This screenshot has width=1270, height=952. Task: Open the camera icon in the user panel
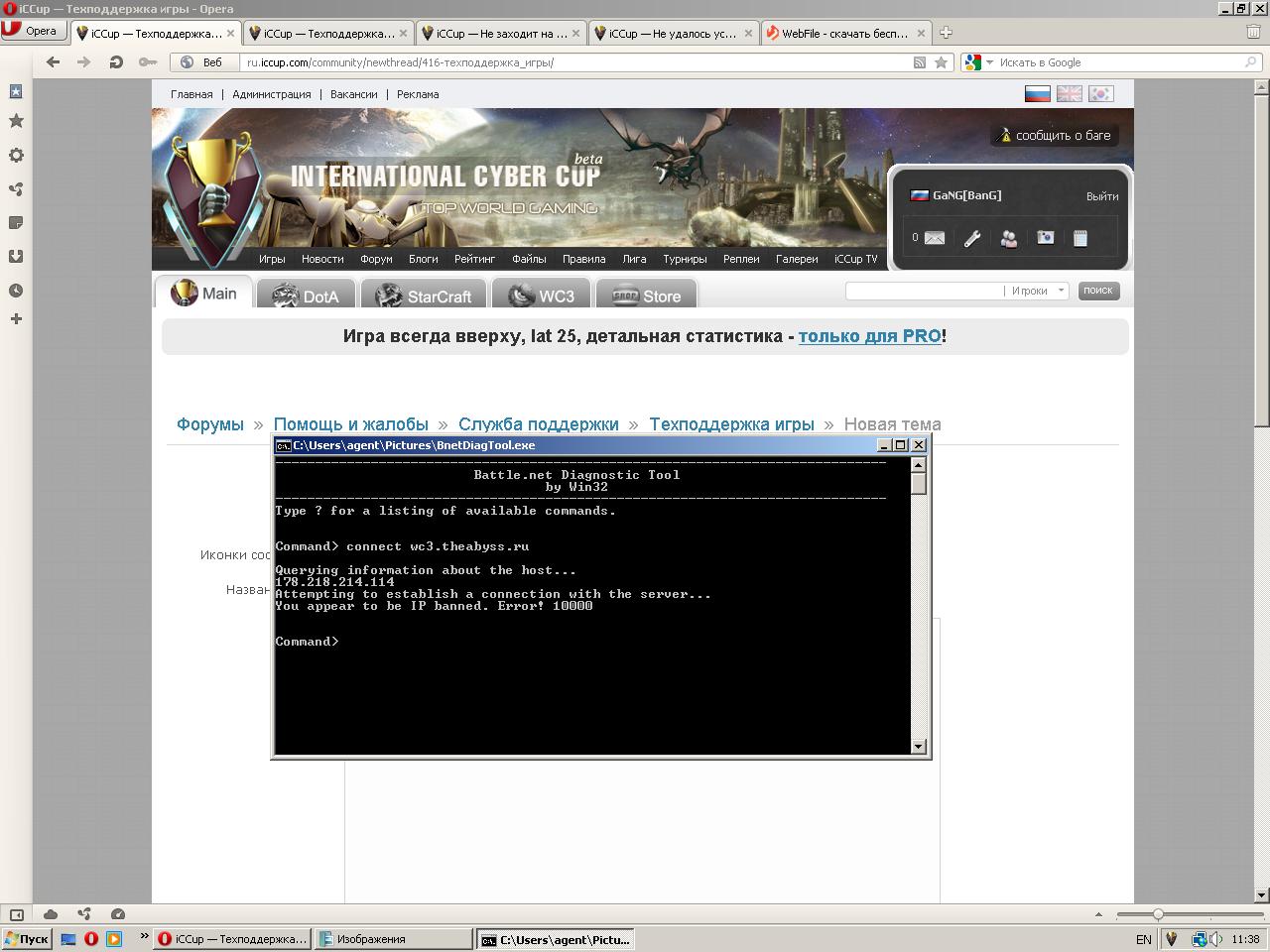pyautogui.click(x=1045, y=238)
